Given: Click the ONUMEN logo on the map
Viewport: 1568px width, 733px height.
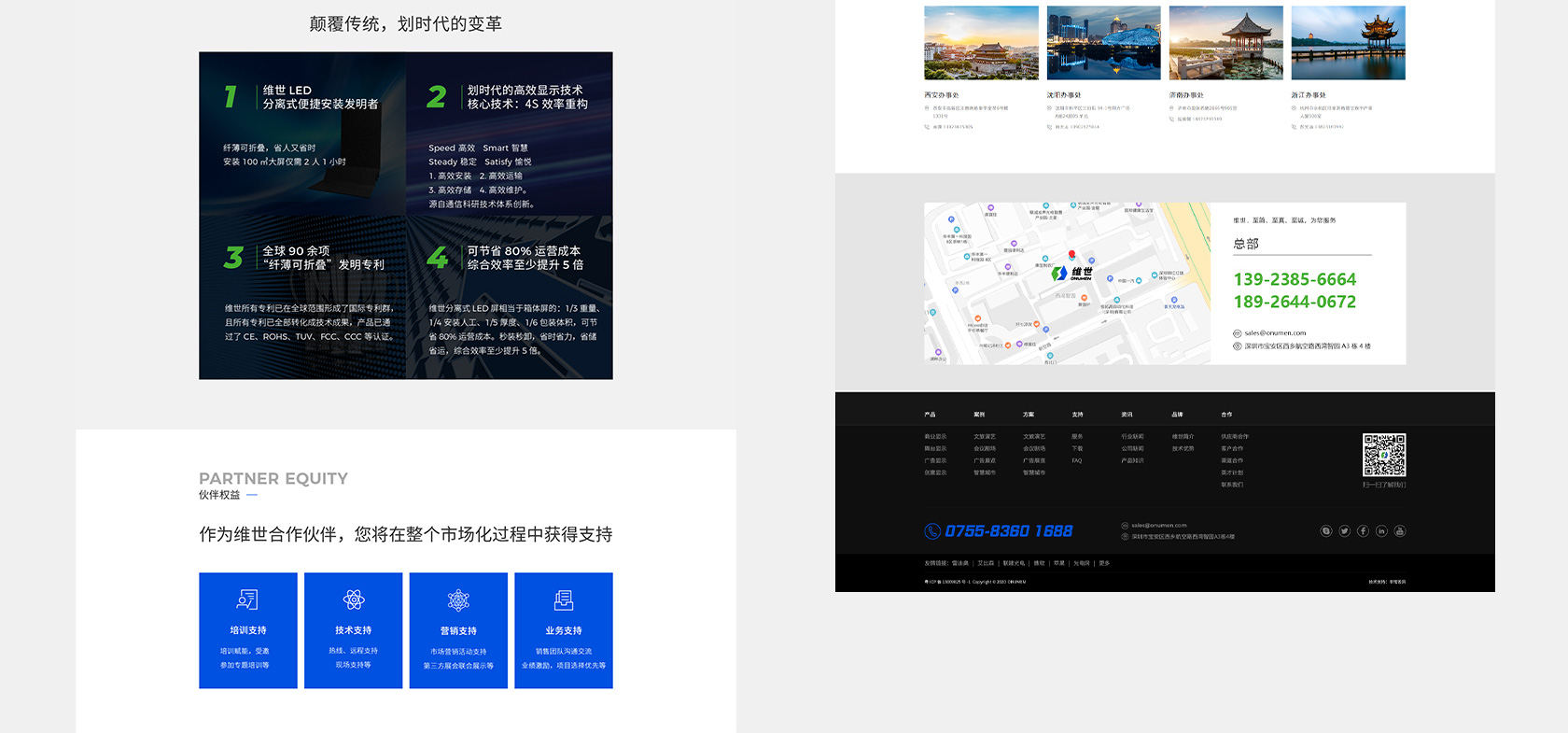Looking at the screenshot, I should coord(1071,274).
